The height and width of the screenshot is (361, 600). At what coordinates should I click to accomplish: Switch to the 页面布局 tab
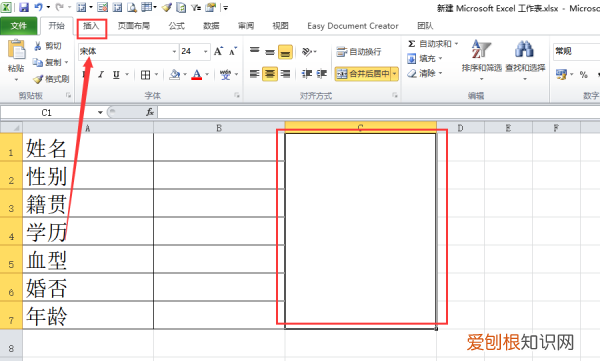click(x=134, y=26)
